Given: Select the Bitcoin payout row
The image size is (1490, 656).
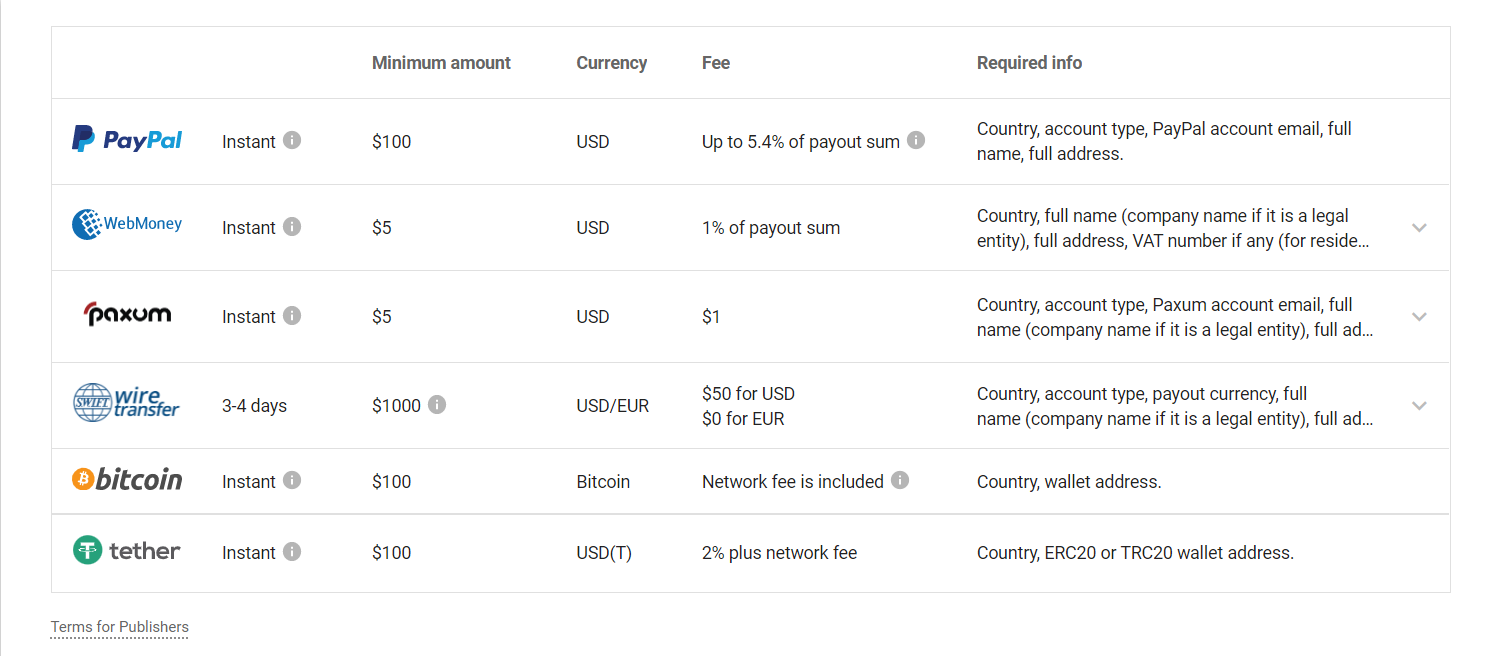Looking at the screenshot, I should tap(700, 480).
